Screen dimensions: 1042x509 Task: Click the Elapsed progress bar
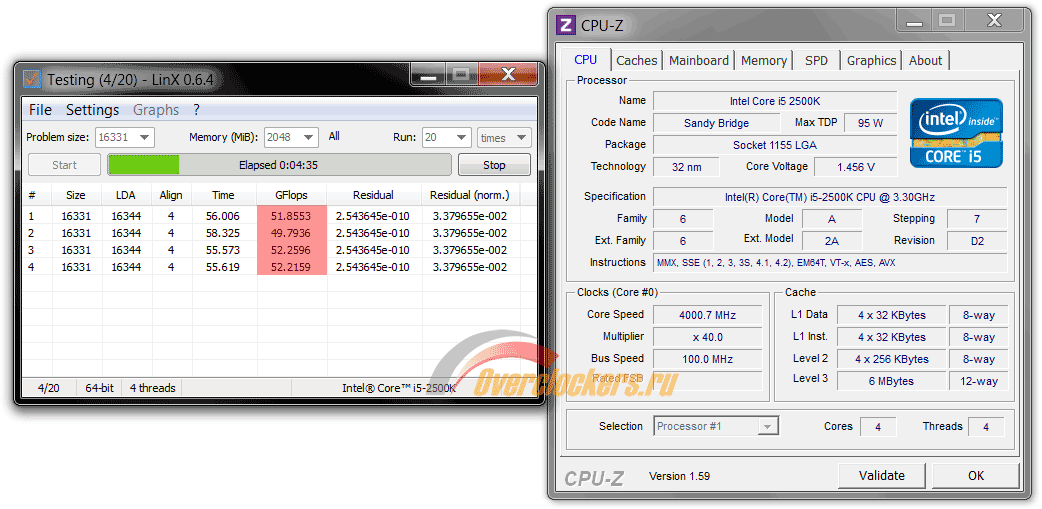coord(279,165)
